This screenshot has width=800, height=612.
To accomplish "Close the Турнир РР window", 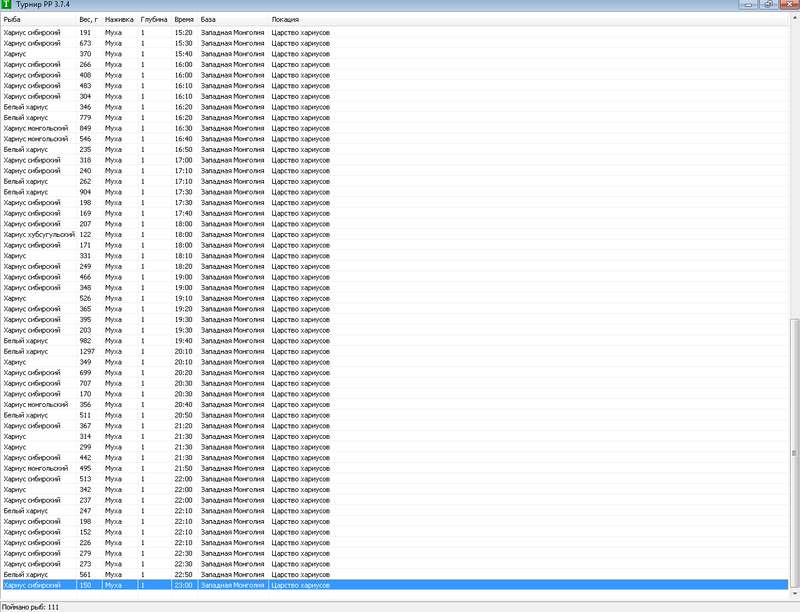I will pos(789,5).
